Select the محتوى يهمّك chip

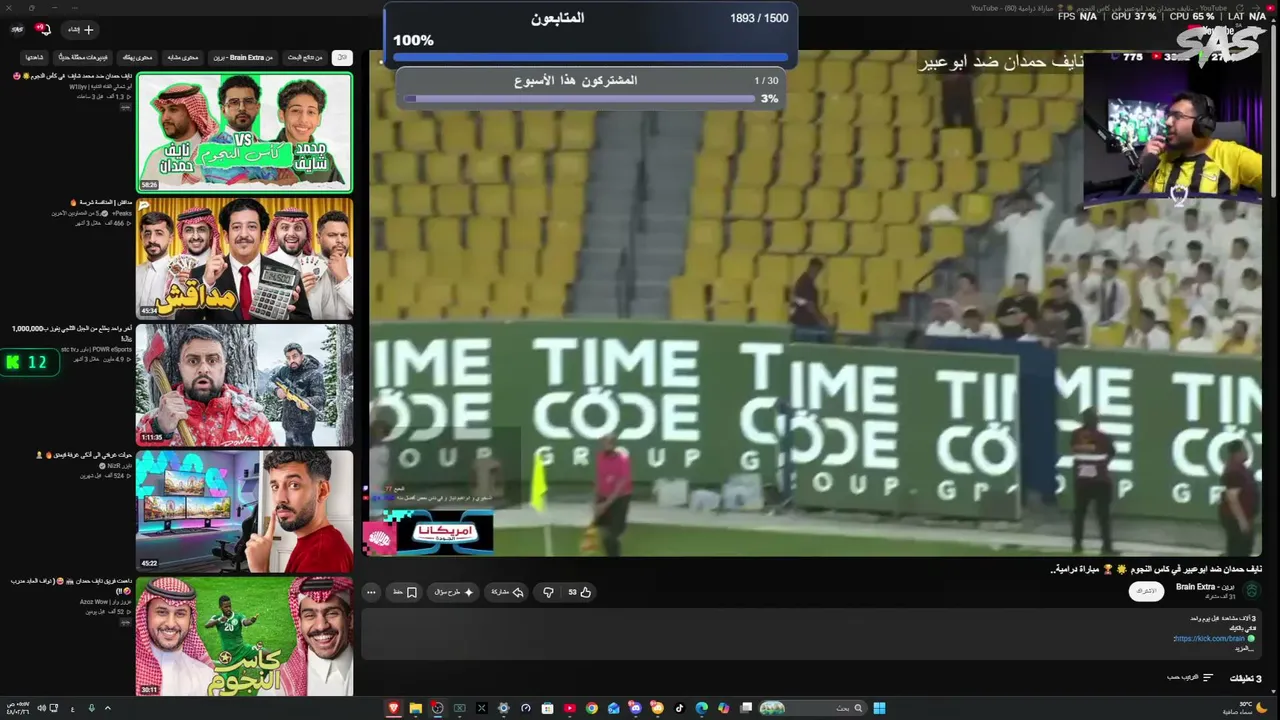[x=137, y=57]
